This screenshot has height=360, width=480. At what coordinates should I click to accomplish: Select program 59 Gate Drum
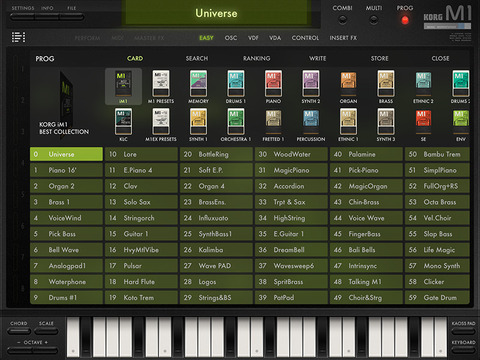(x=437, y=297)
